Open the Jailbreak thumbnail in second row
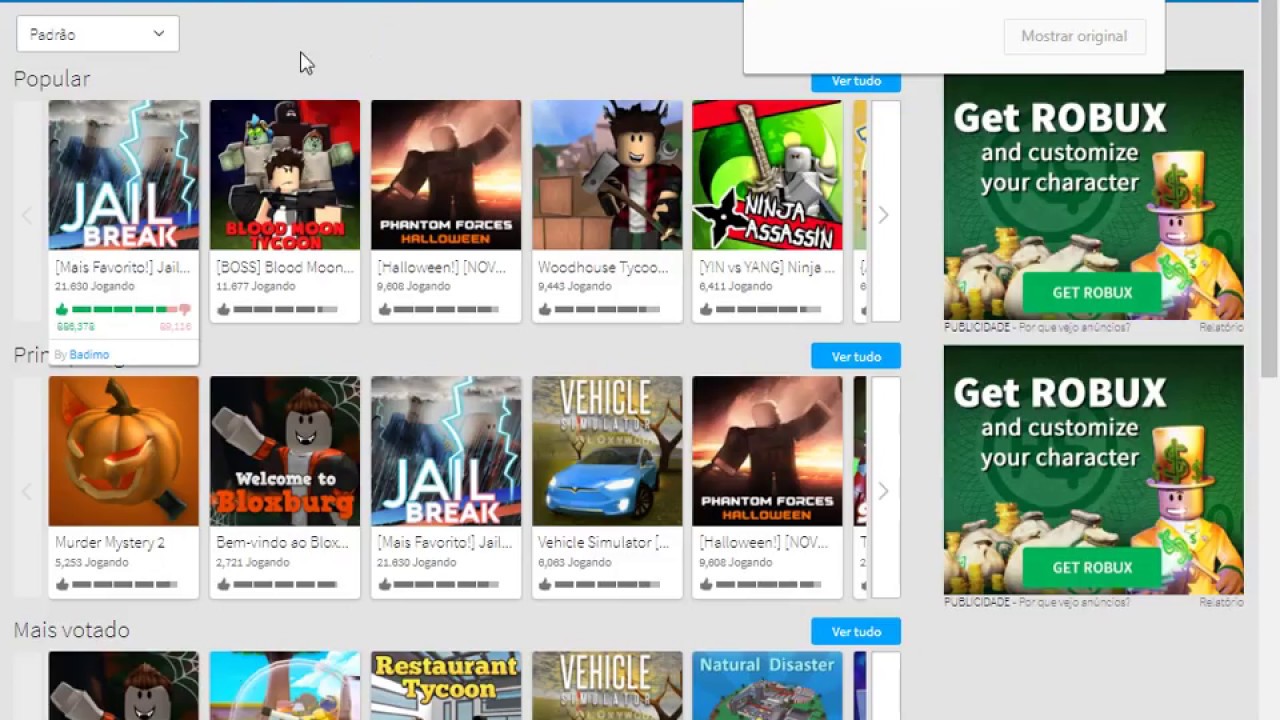Viewport: 1280px width, 720px height. point(446,451)
